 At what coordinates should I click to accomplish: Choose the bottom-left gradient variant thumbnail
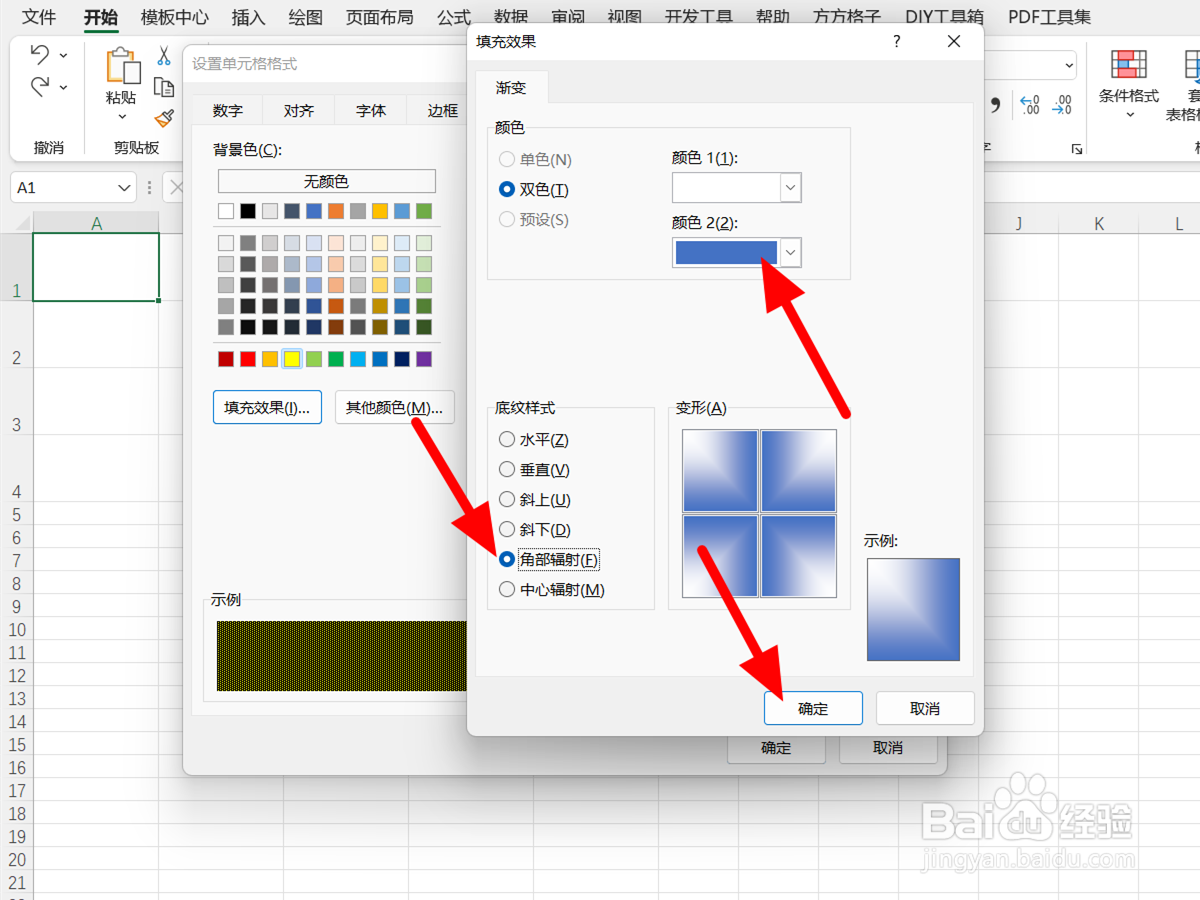[x=720, y=555]
